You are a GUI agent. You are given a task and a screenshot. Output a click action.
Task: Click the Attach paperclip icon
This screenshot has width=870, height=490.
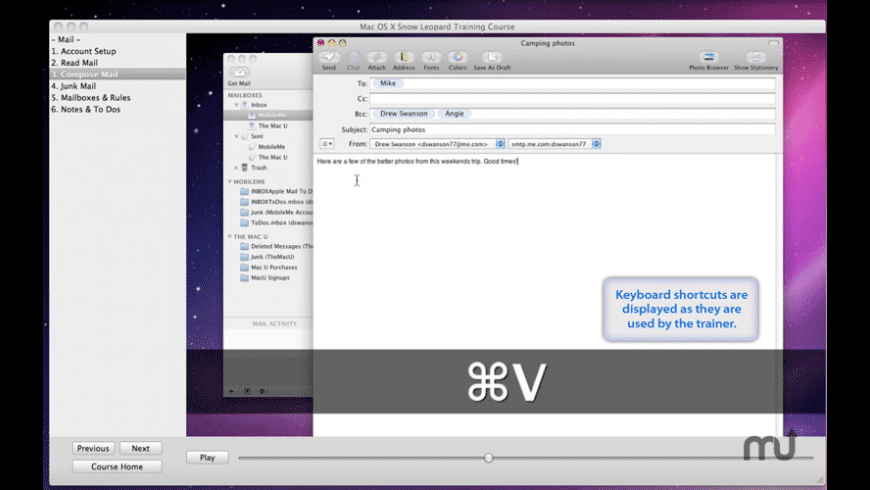coord(377,57)
